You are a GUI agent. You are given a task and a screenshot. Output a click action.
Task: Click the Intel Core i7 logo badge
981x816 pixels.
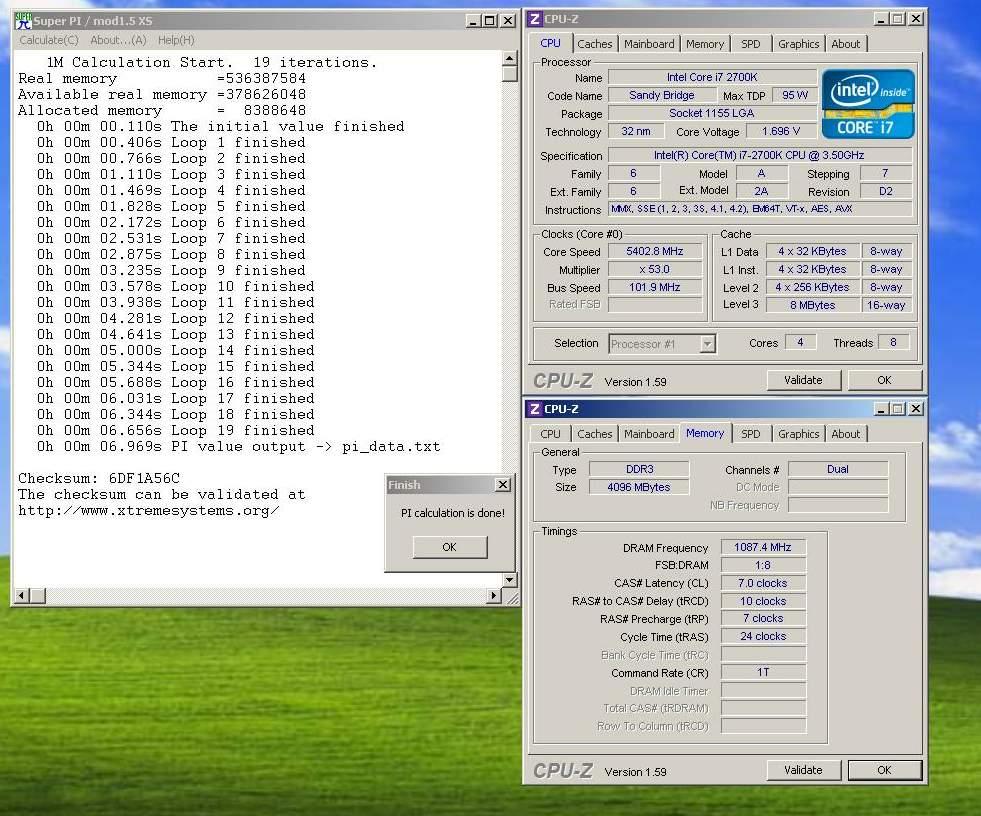[868, 104]
